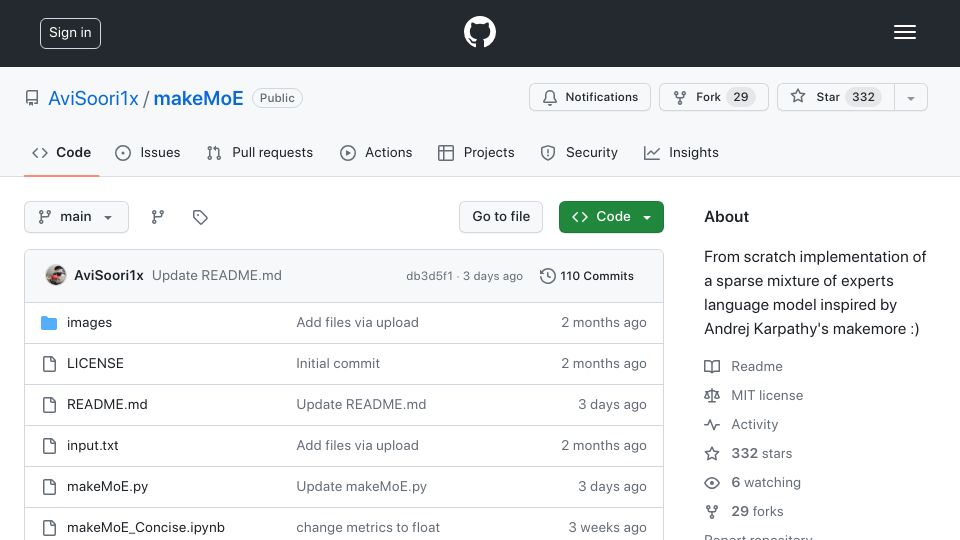
Task: Click the images folder icon
Action: tap(49, 323)
